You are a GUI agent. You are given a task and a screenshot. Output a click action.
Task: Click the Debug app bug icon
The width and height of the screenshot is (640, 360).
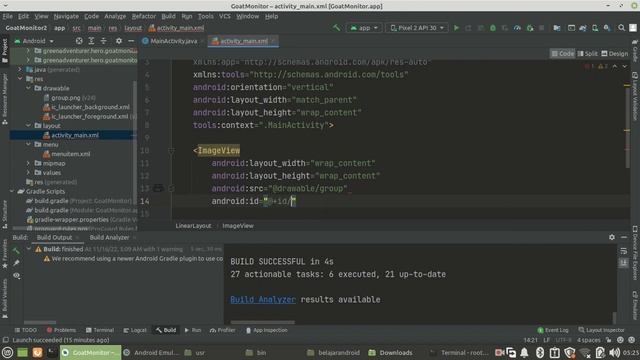coord(493,28)
